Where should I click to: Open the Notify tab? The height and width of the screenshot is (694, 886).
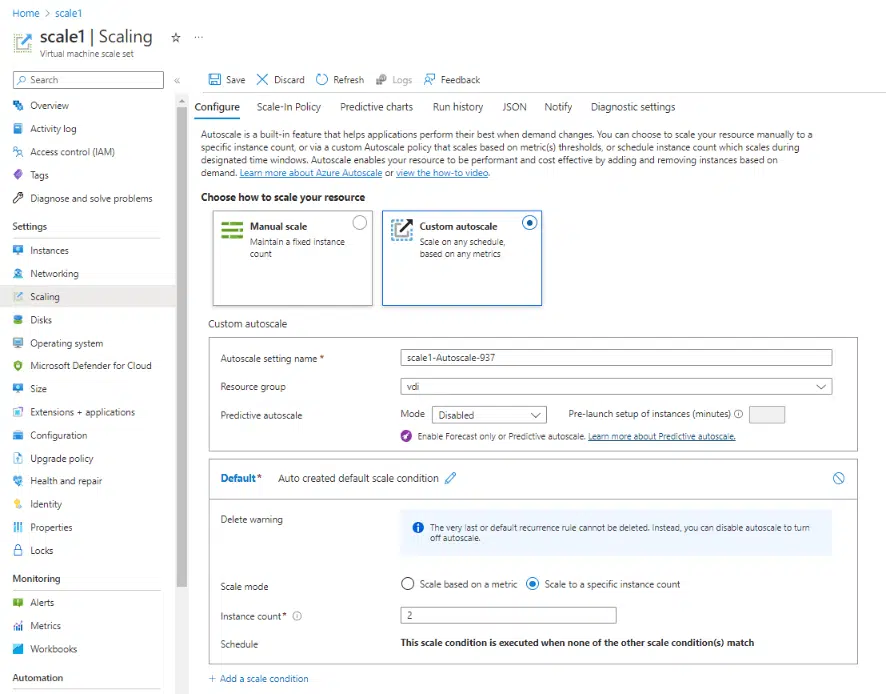558,107
